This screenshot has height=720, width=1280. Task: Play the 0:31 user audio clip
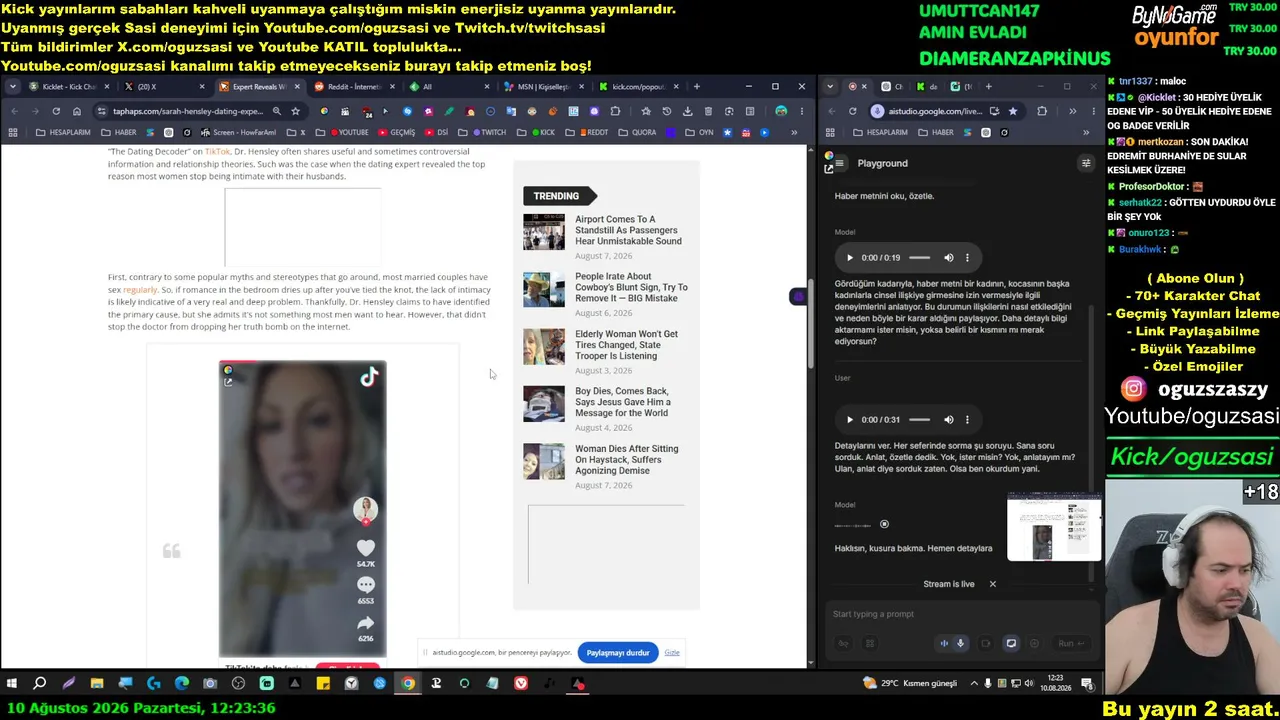pyautogui.click(x=850, y=420)
